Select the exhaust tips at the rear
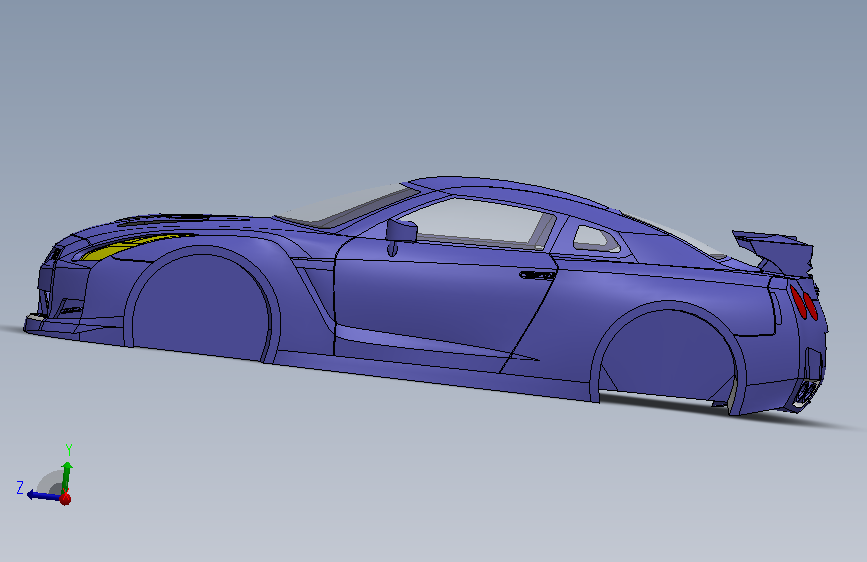This screenshot has width=867, height=562. tap(806, 393)
